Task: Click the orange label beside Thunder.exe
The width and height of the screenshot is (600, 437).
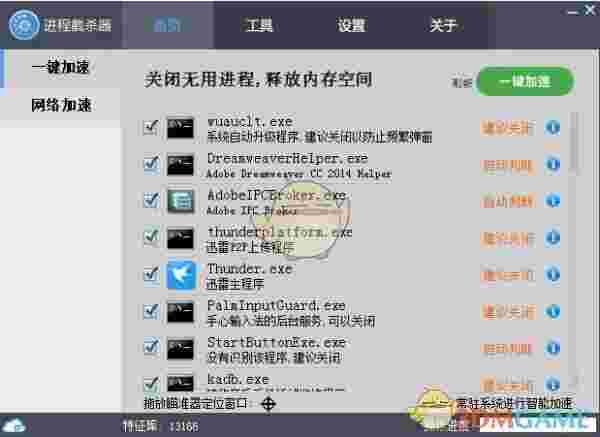Action: (x=507, y=275)
